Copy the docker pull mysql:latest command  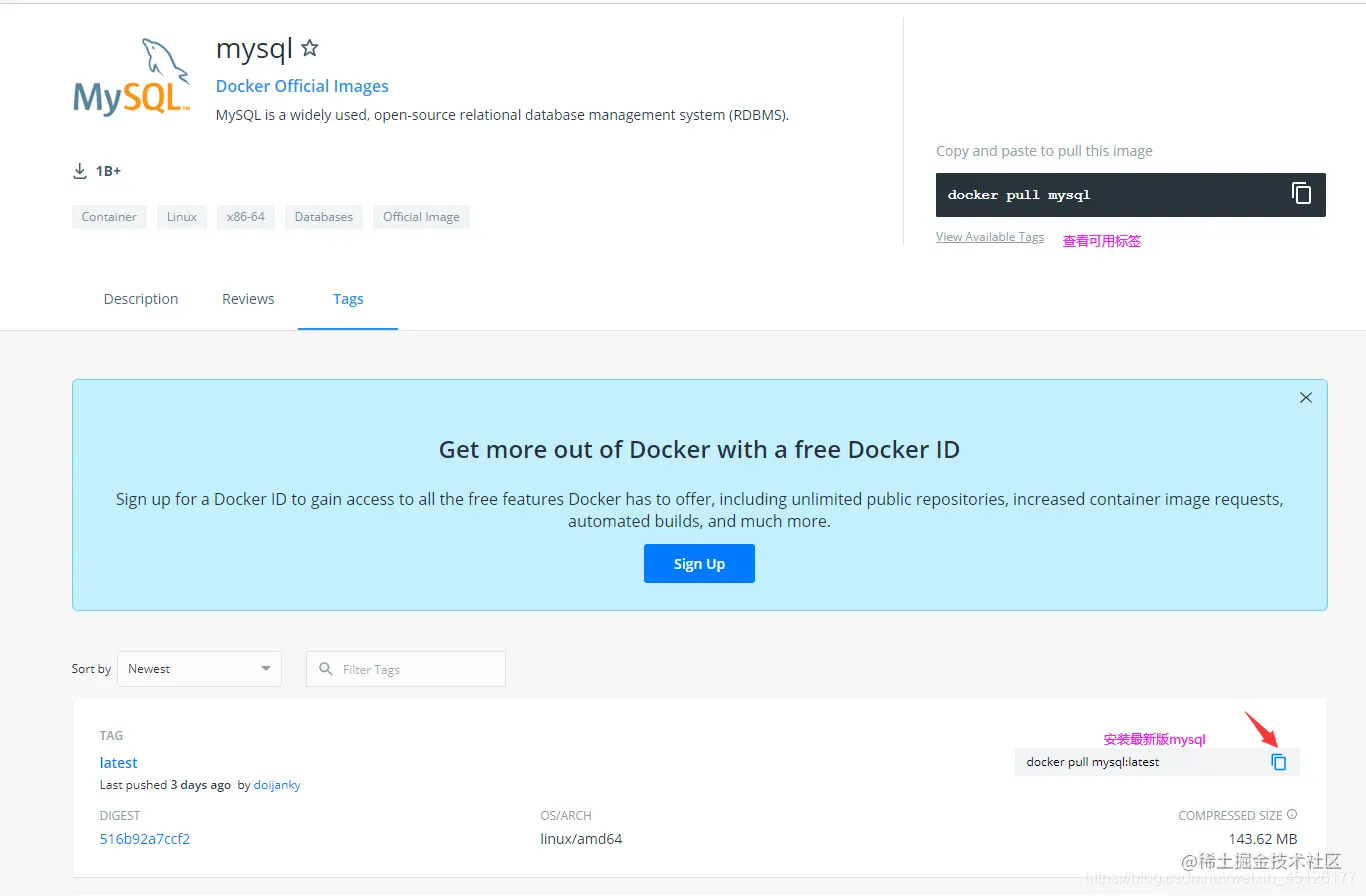(1278, 762)
